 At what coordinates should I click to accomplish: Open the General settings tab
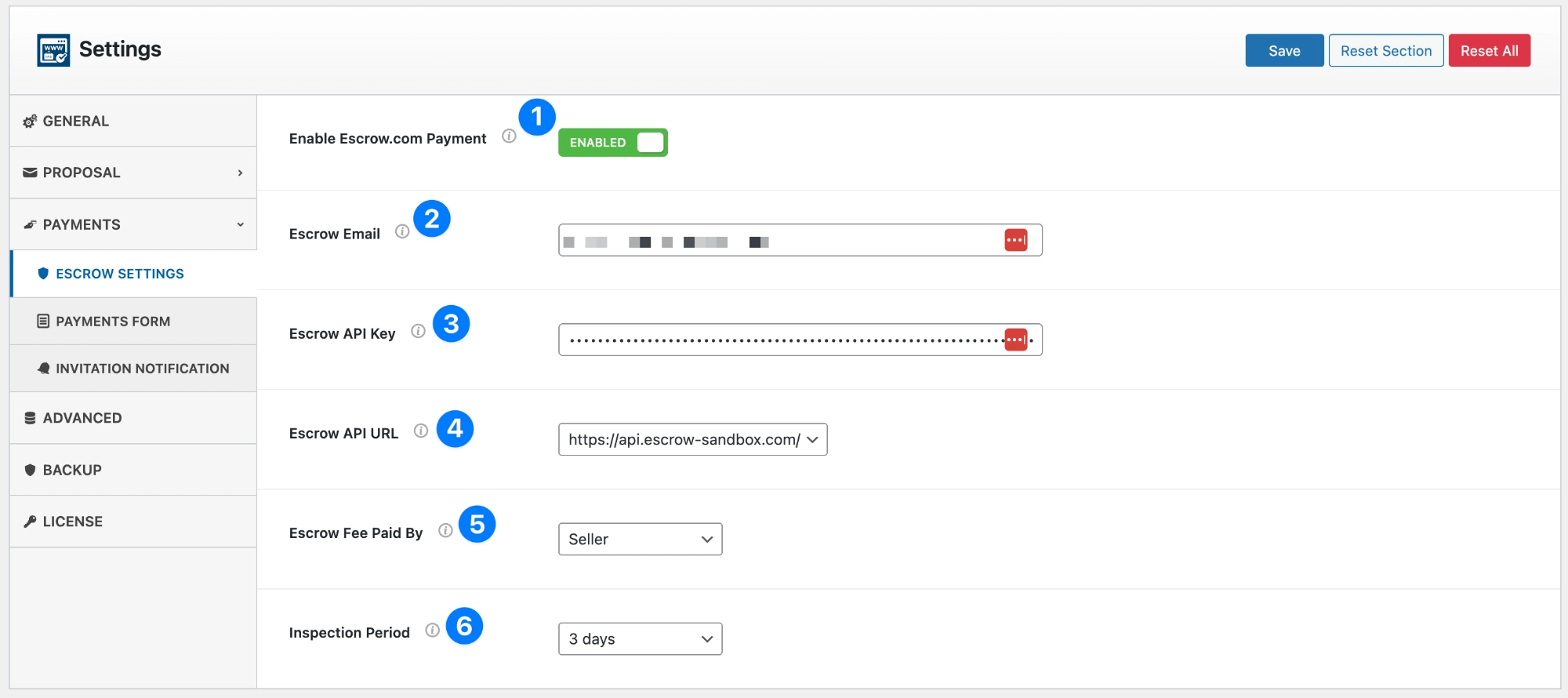click(133, 122)
